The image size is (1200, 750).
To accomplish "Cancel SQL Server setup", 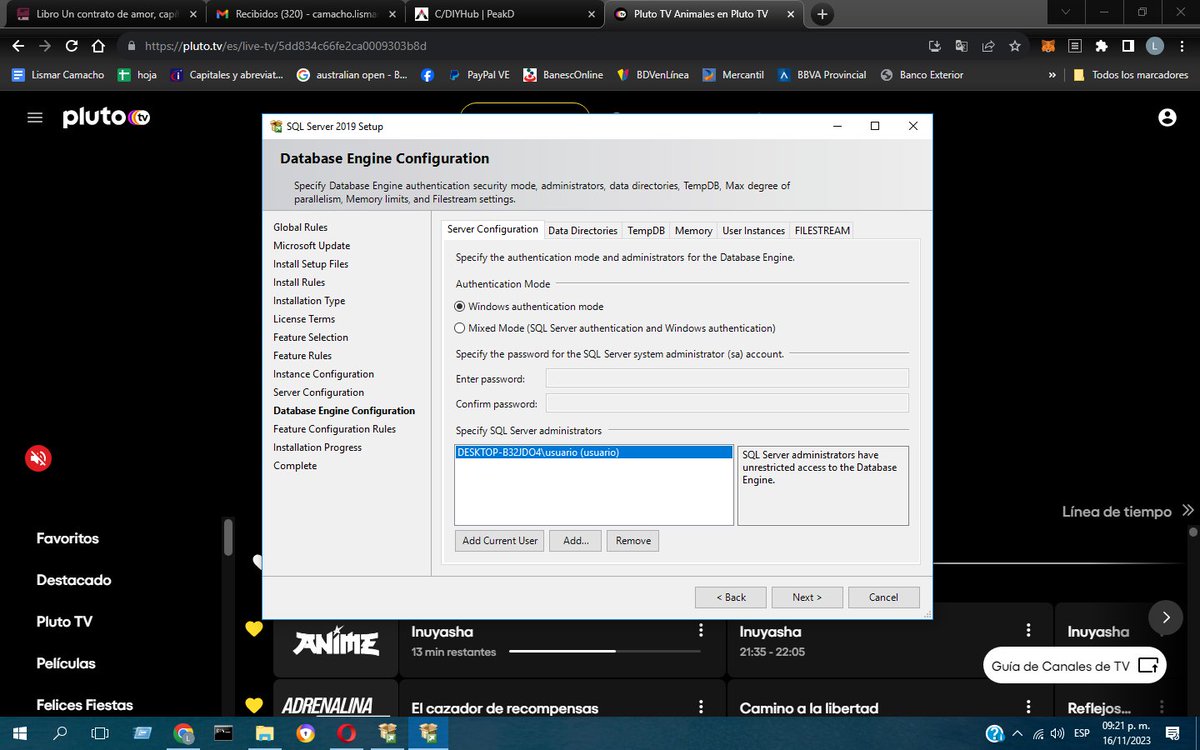I will click(x=884, y=597).
